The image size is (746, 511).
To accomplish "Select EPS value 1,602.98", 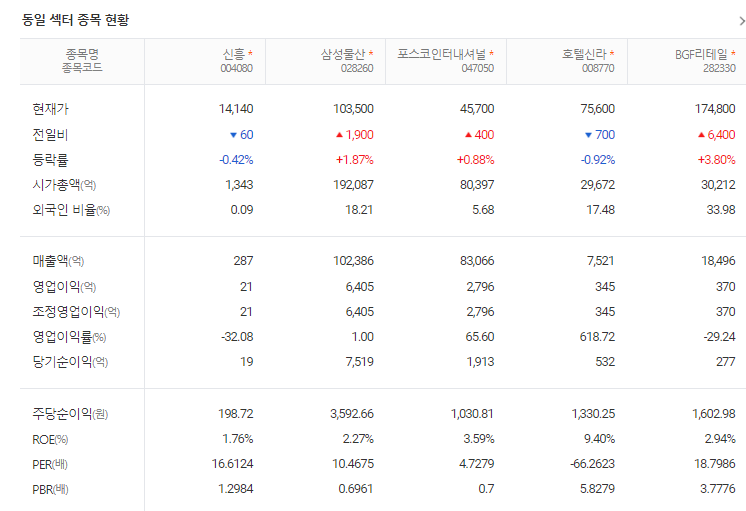I will (714, 414).
